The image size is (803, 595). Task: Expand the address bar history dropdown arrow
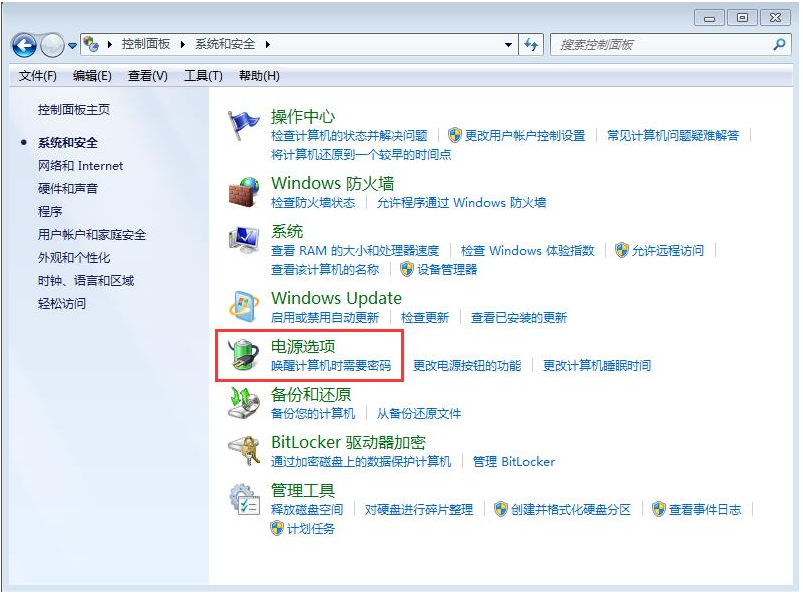click(509, 45)
